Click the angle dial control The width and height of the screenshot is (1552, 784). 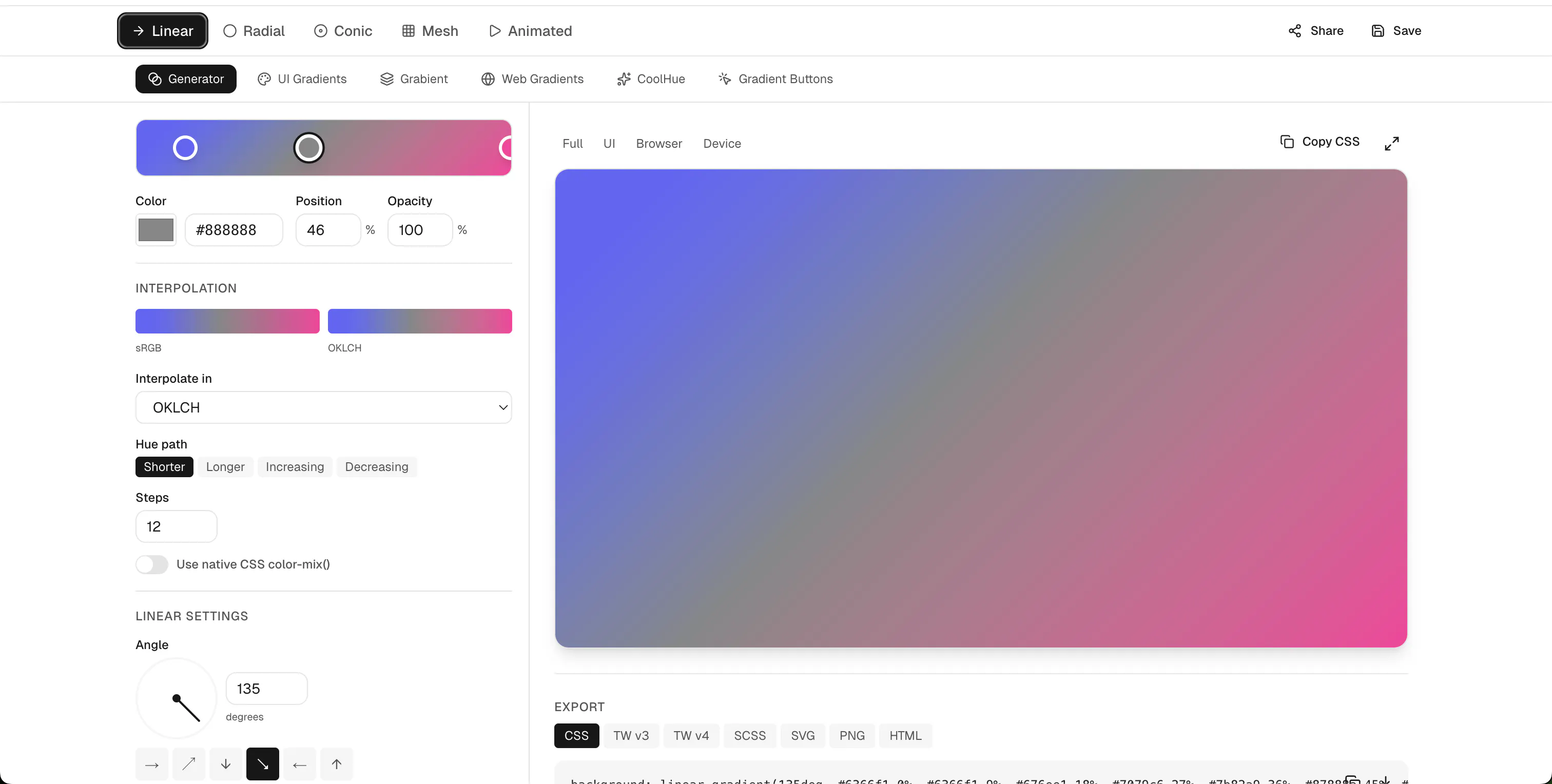click(x=177, y=698)
